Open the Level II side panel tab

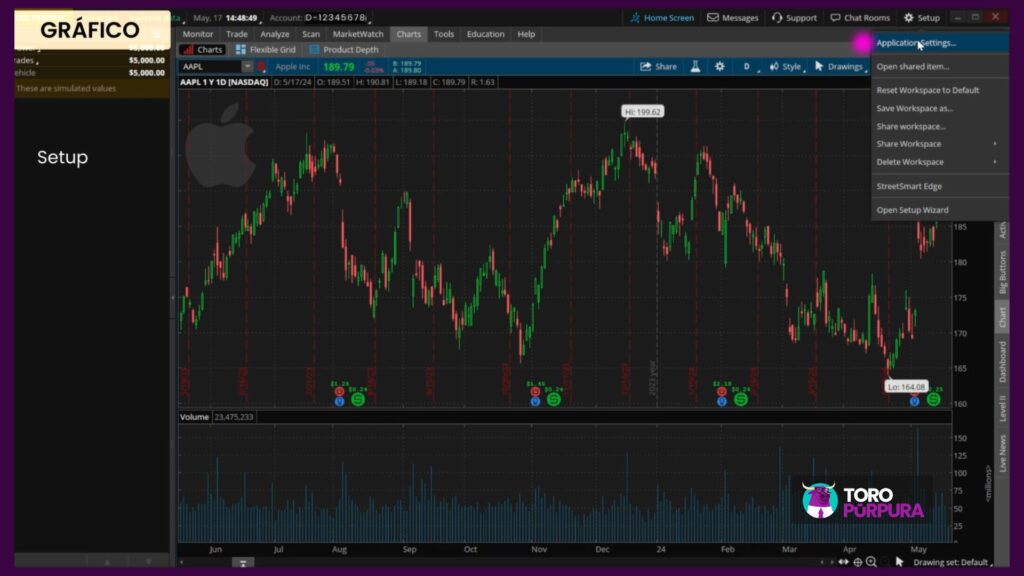coord(1002,408)
